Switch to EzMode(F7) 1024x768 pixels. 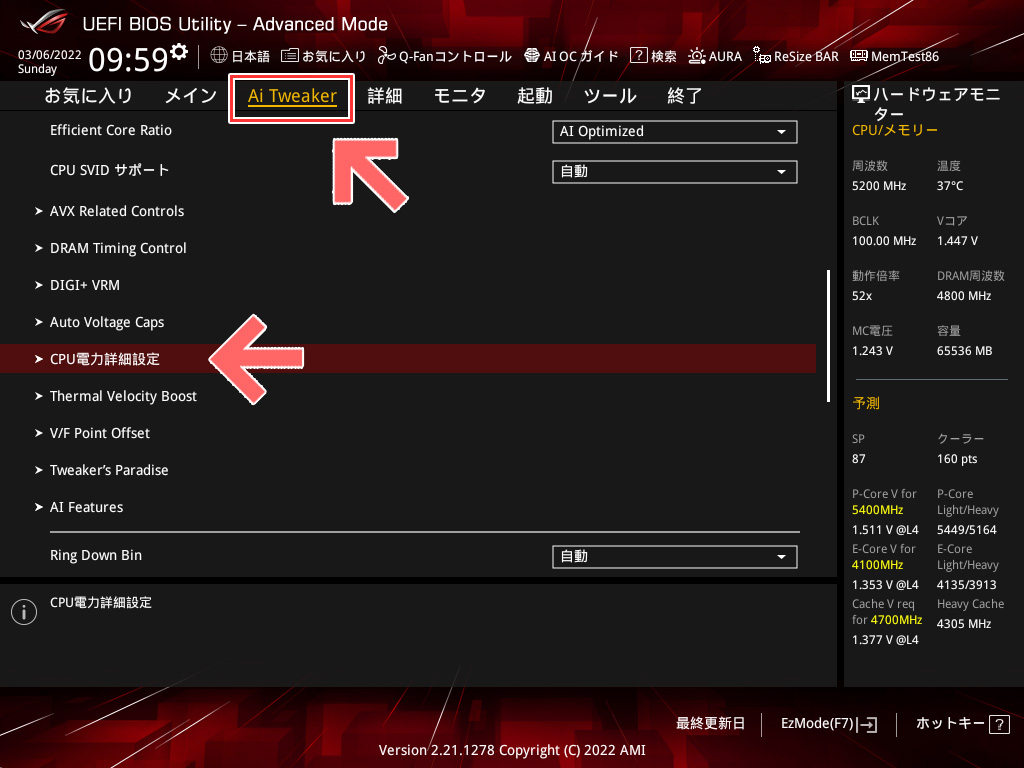point(829,724)
